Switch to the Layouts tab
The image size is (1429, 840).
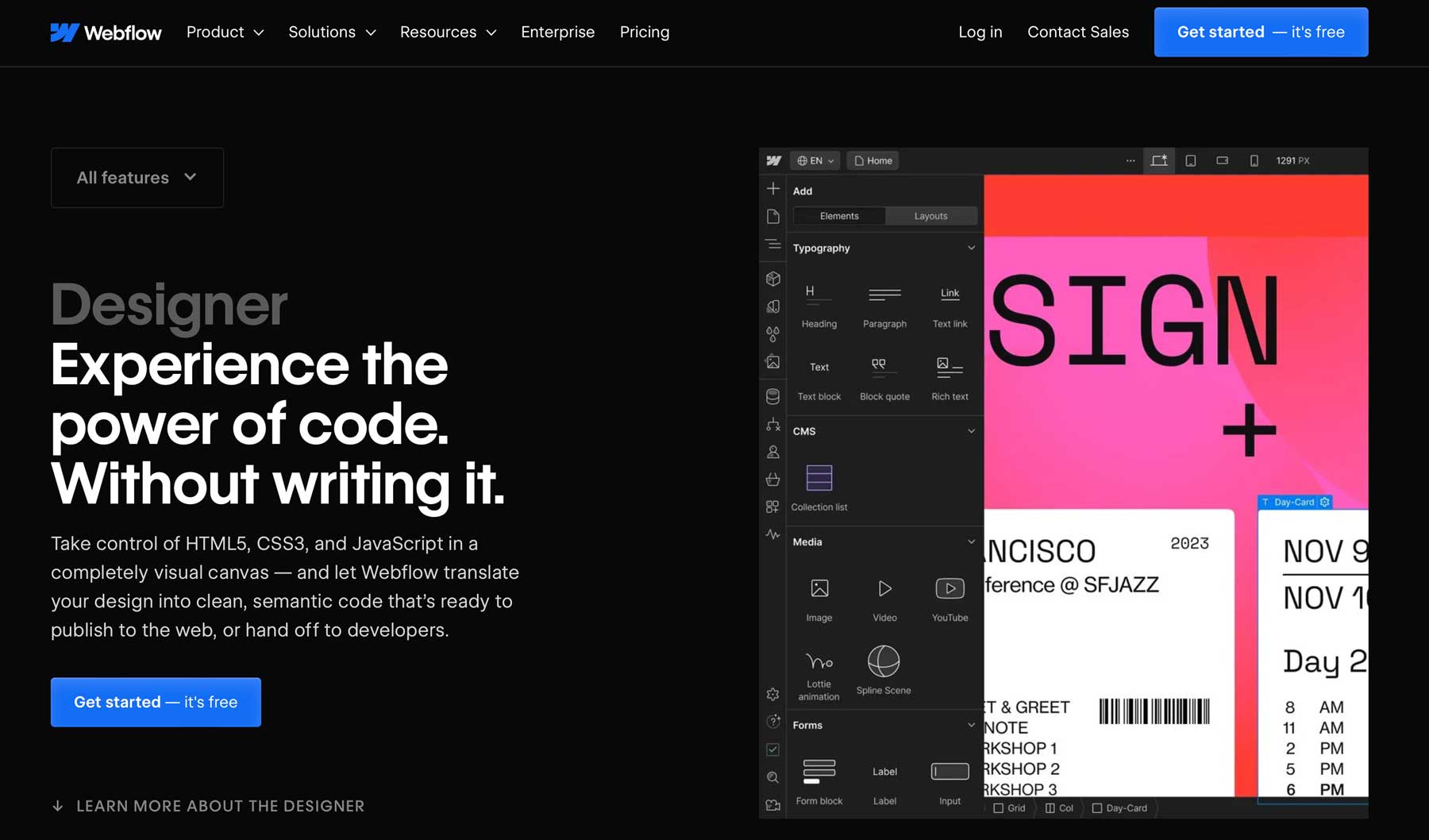point(930,216)
